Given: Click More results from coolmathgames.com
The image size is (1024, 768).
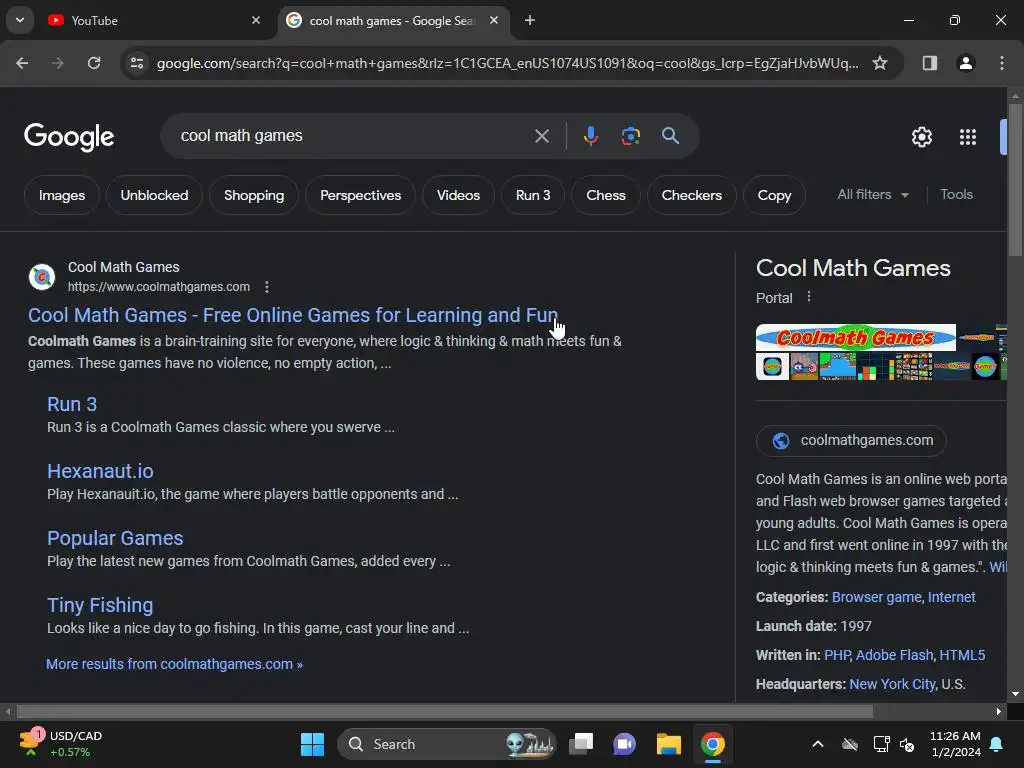Looking at the screenshot, I should [174, 664].
